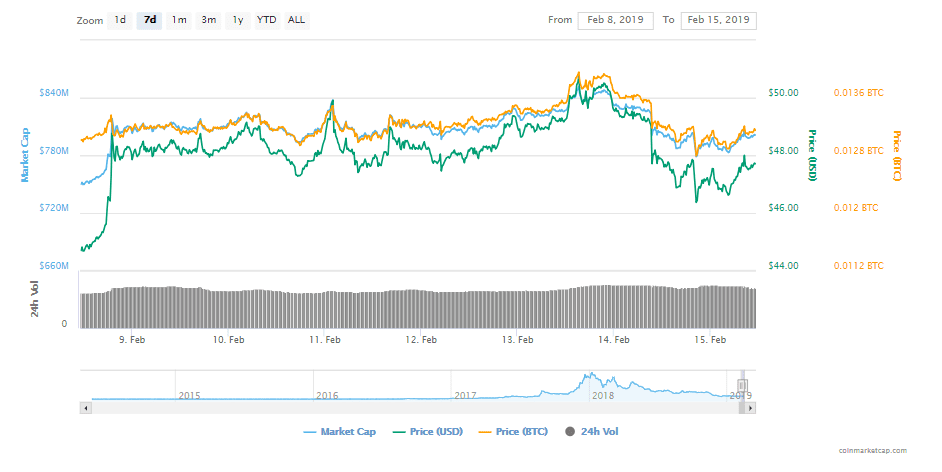
Task: Click 2018 peak in navigator timeline
Action: [x=591, y=377]
